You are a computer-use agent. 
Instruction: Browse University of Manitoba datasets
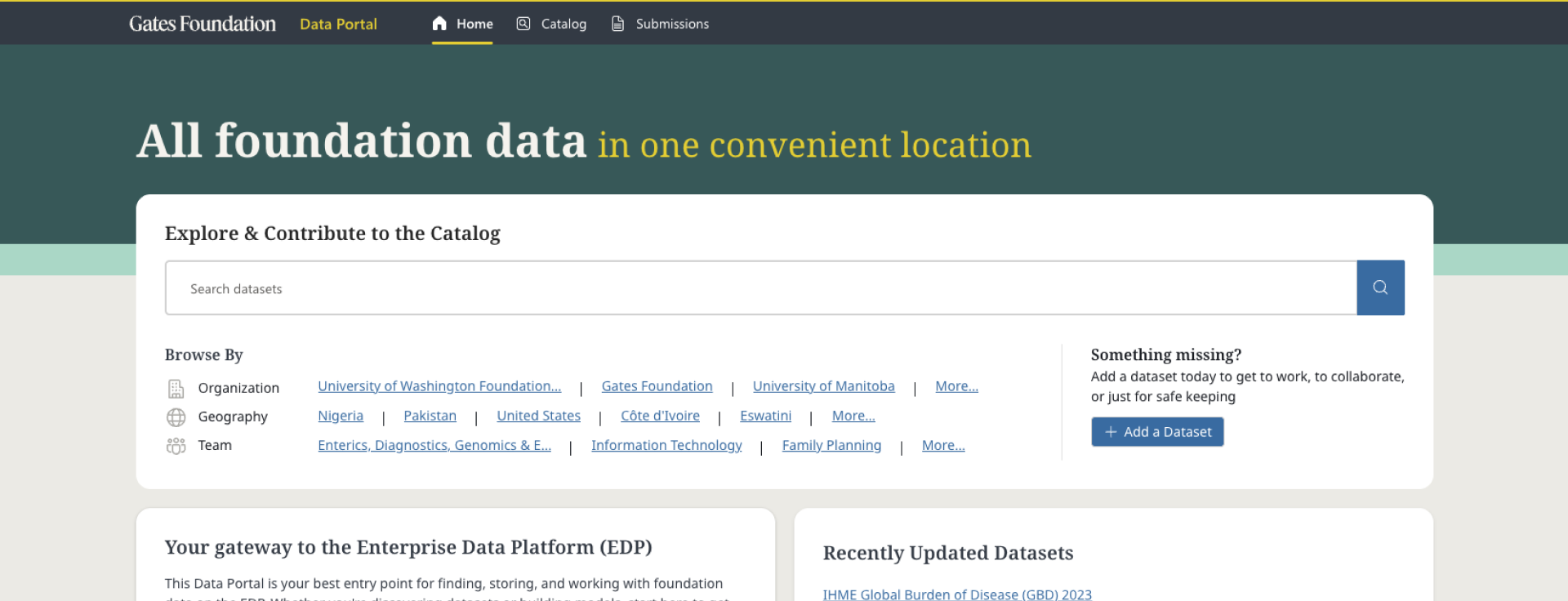tap(823, 386)
